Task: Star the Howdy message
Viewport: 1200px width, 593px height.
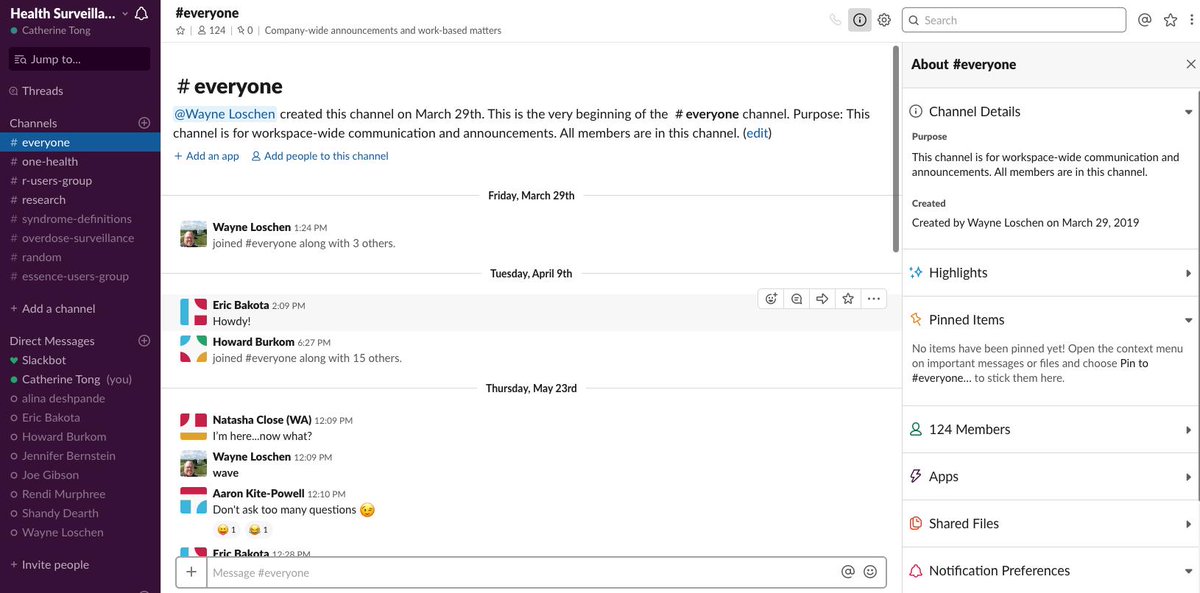Action: [x=848, y=298]
